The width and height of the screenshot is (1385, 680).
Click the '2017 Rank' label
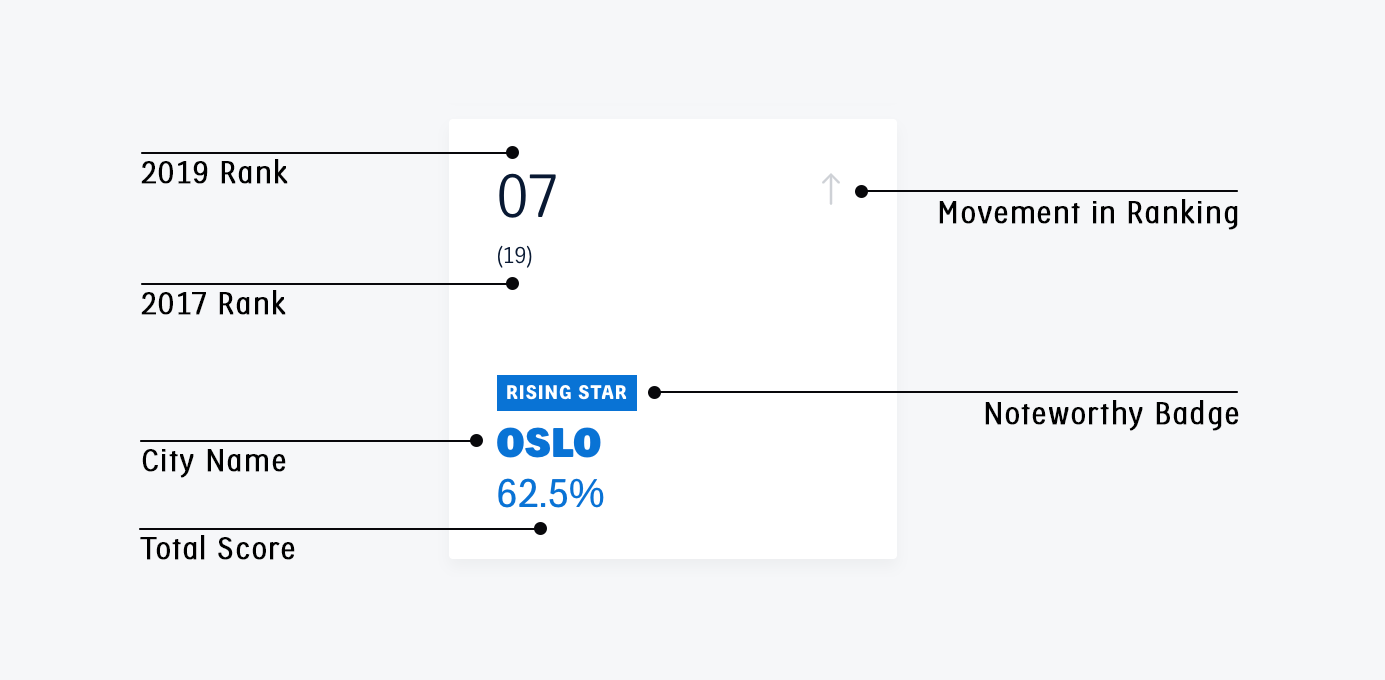click(x=213, y=303)
